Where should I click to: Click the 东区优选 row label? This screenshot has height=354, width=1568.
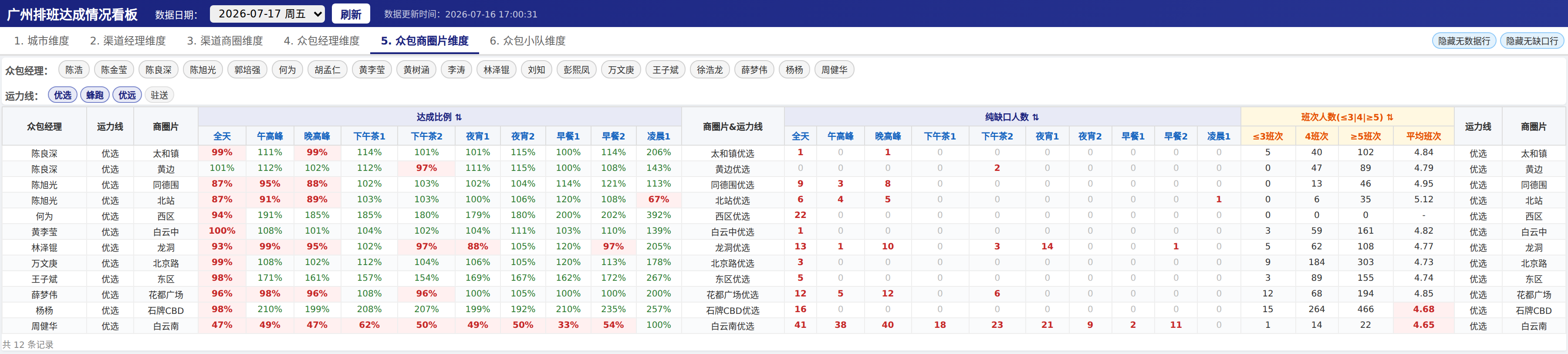(x=733, y=279)
